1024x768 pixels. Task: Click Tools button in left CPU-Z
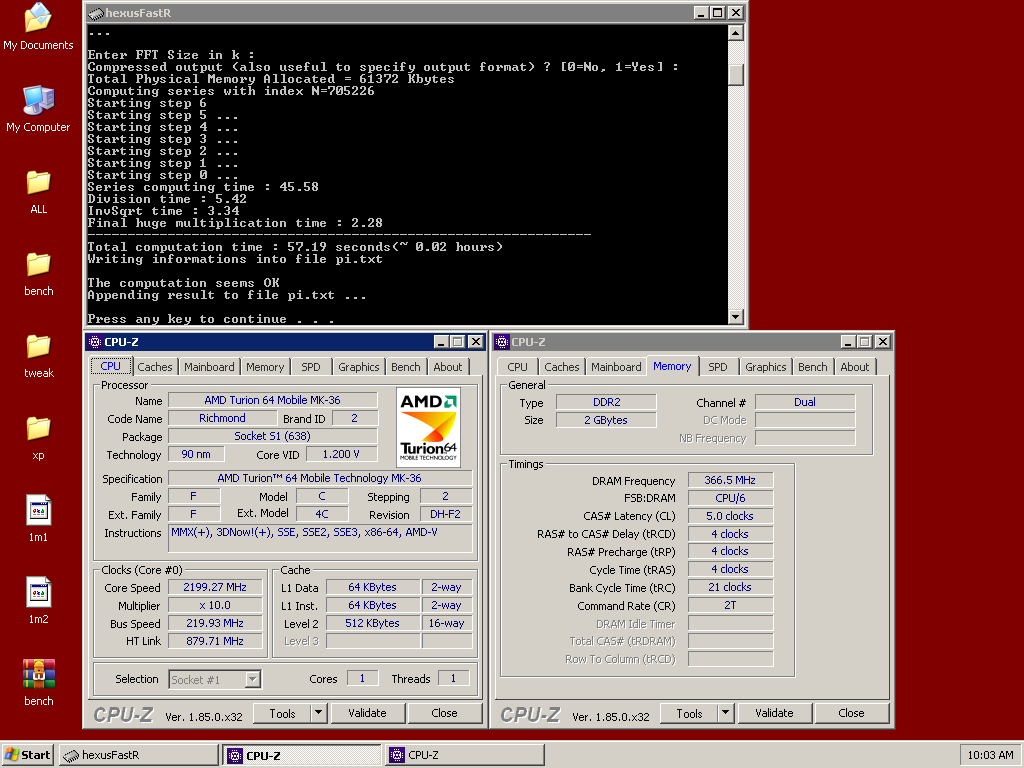pos(282,714)
